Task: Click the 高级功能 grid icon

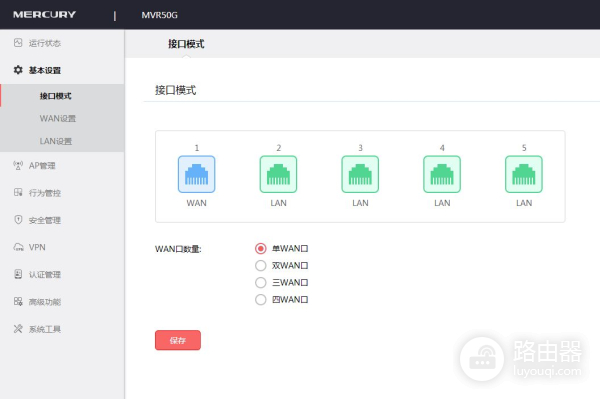Action: point(18,301)
